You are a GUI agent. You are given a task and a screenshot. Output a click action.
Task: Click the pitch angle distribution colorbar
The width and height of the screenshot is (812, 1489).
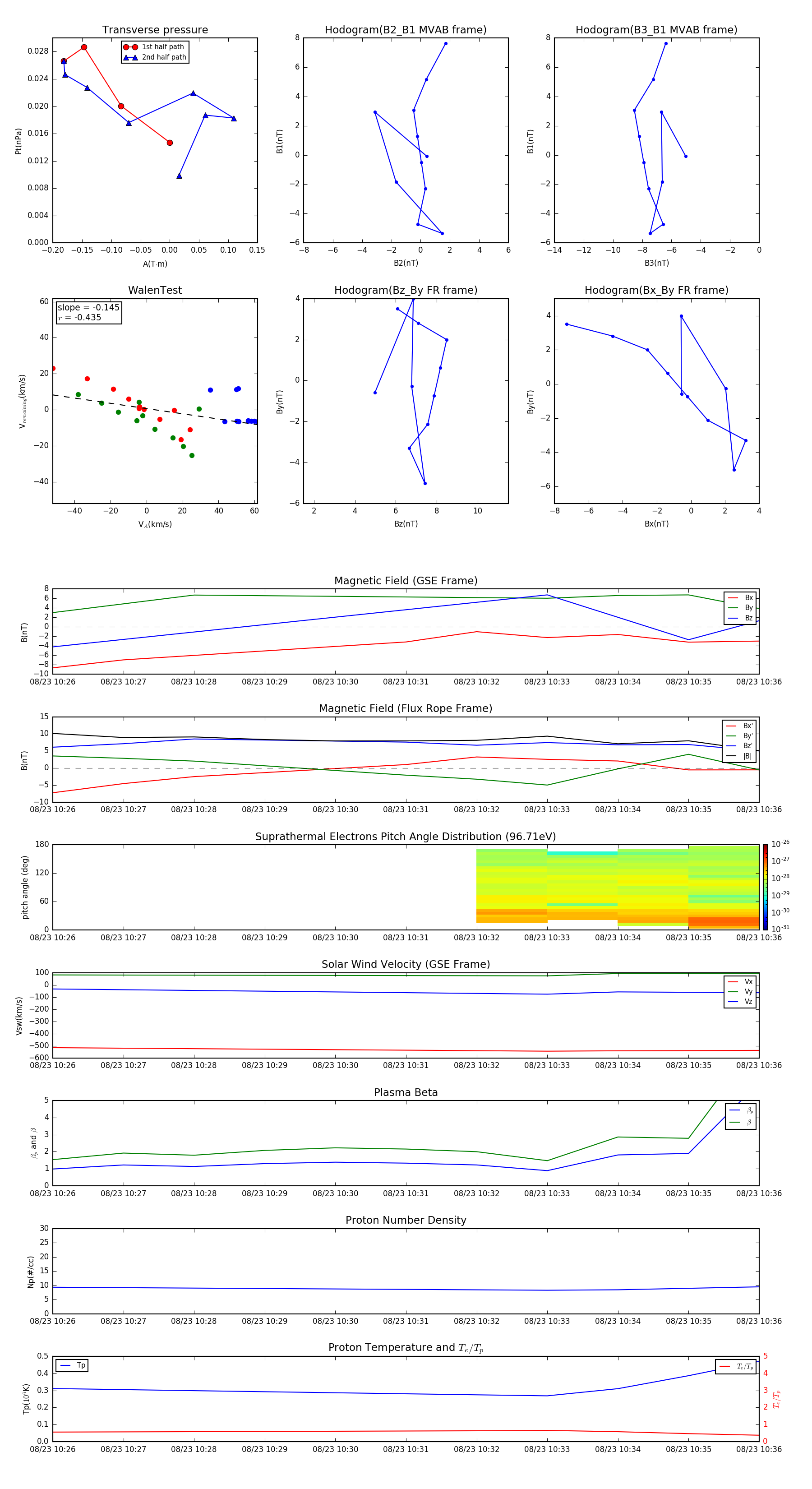click(x=765, y=887)
